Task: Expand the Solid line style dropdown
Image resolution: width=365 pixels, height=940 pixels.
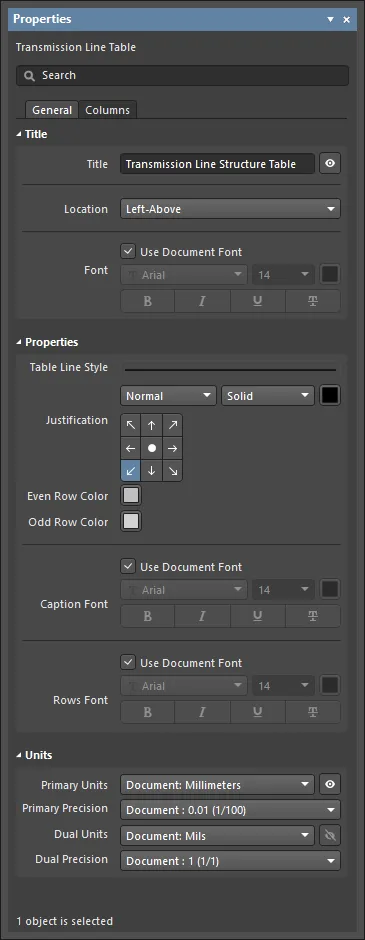Action: click(x=268, y=396)
